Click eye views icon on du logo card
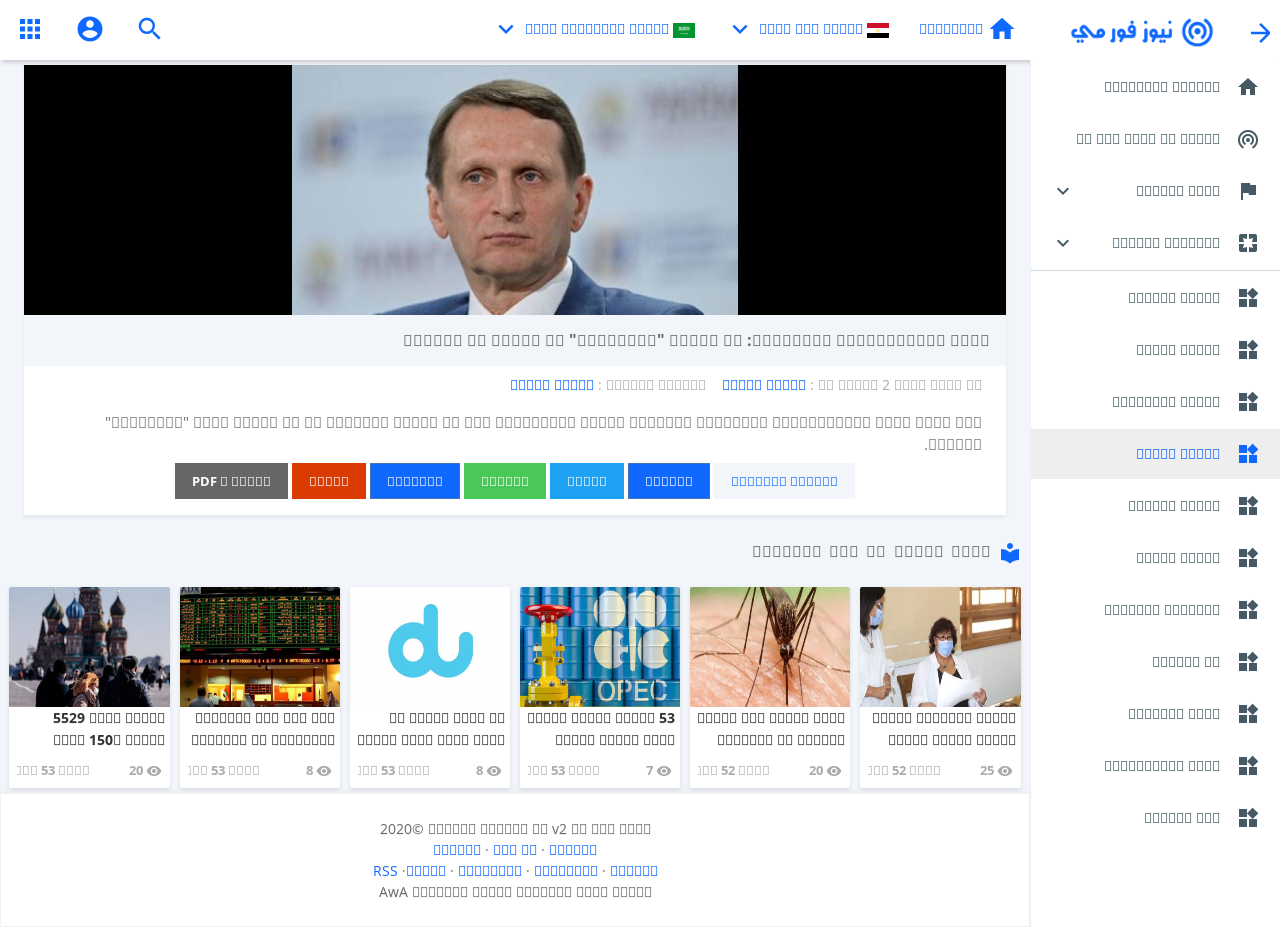This screenshot has height=927, width=1280. click(494, 771)
